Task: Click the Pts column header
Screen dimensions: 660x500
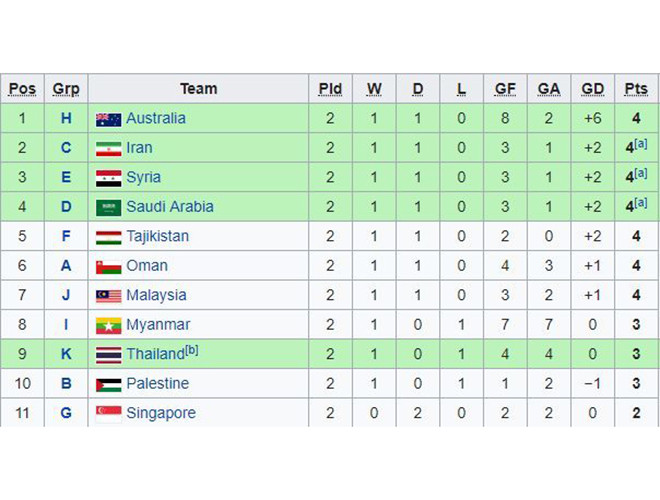Action: (x=635, y=89)
